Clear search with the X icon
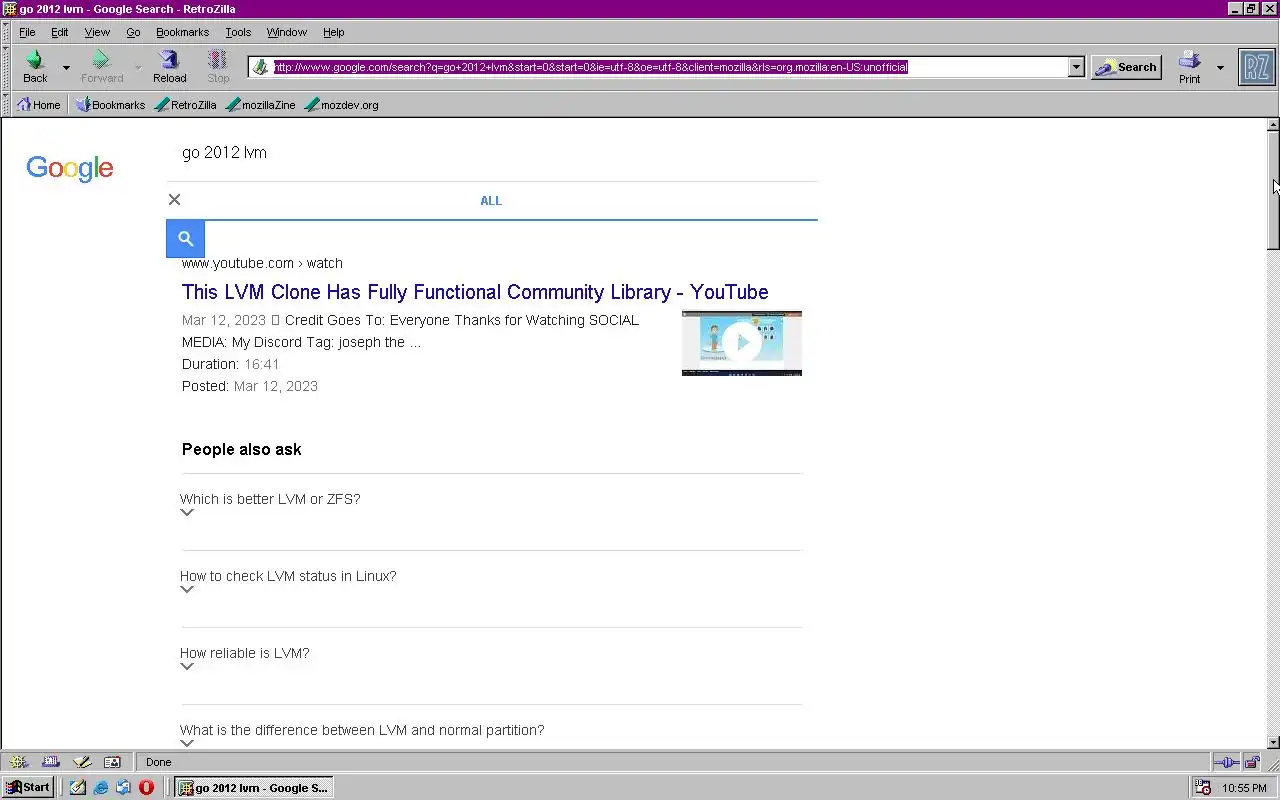The height and width of the screenshot is (800, 1280). 174,200
